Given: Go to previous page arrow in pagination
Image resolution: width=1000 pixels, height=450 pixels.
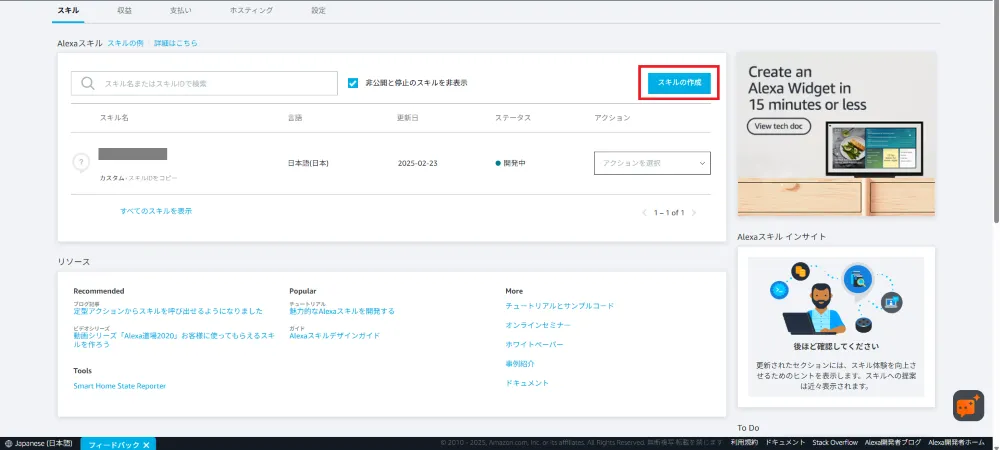Looking at the screenshot, I should click(644, 213).
